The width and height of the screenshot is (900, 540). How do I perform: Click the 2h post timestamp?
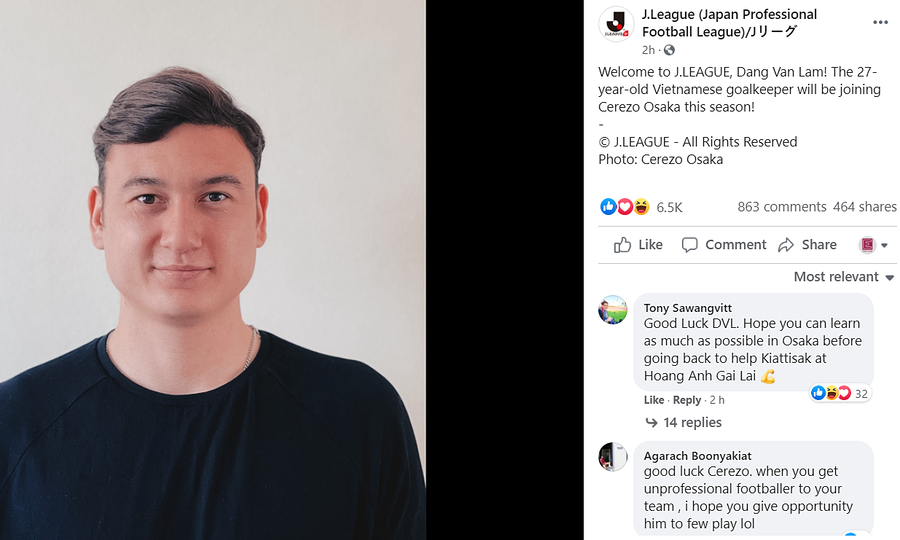(x=648, y=50)
